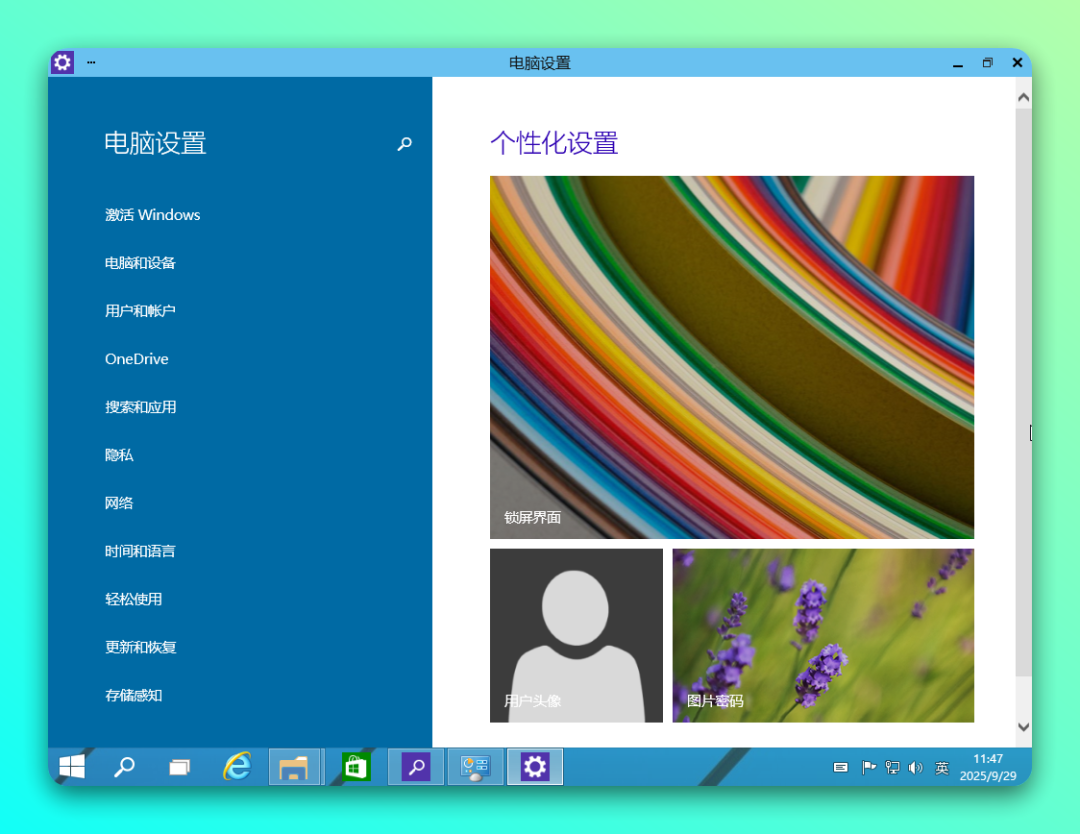Go to 用户和帐户 settings
The height and width of the screenshot is (834, 1080).
click(140, 311)
